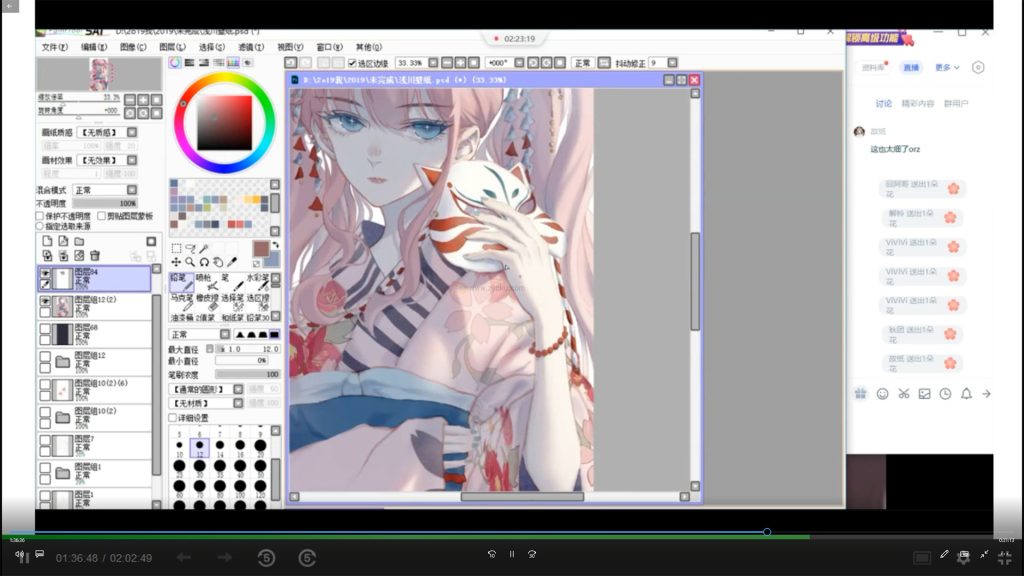
Task: Switch to the 讨论 tab
Action: click(883, 103)
